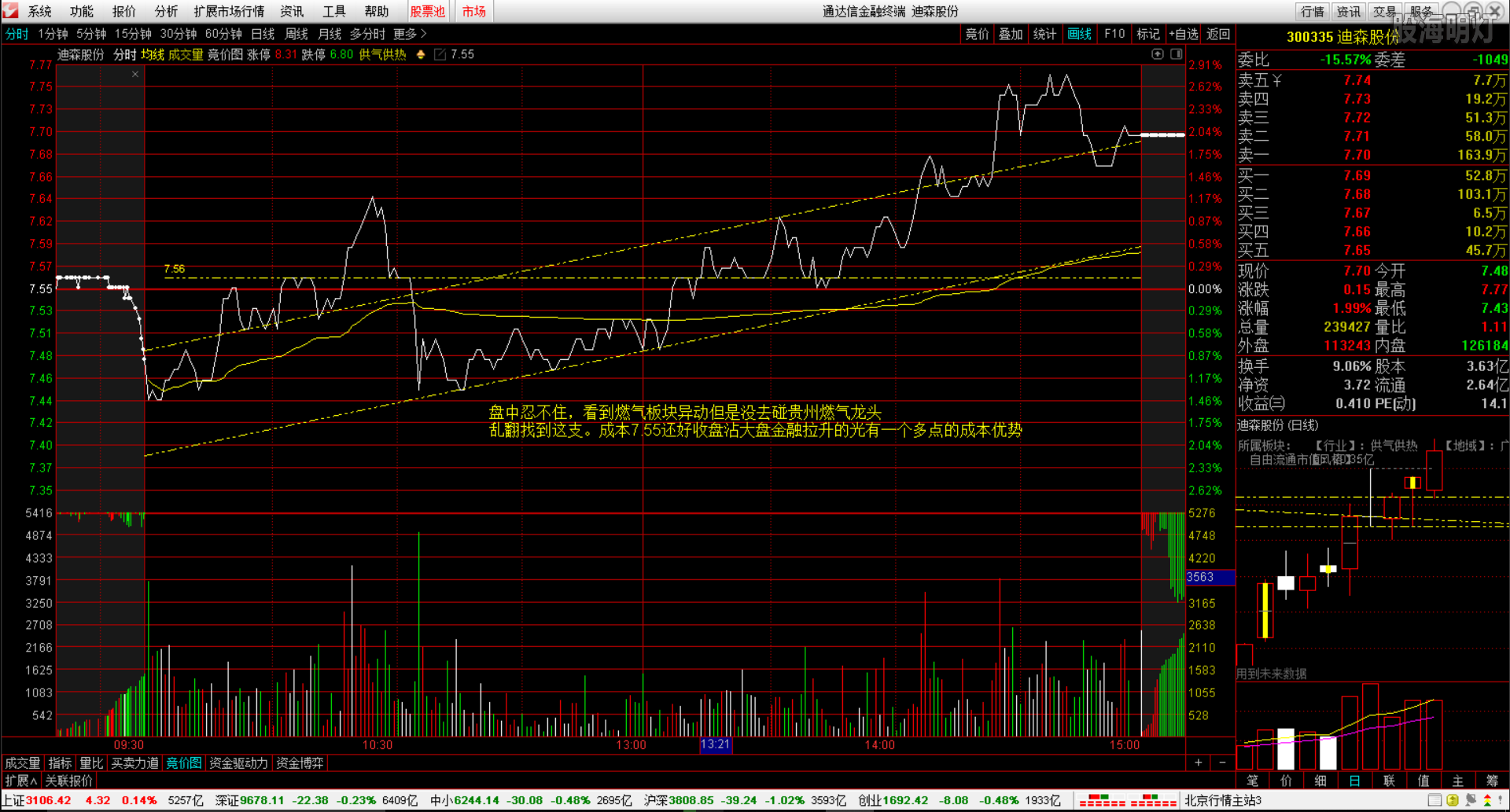Select the 价 tab in side panel

[1287, 781]
